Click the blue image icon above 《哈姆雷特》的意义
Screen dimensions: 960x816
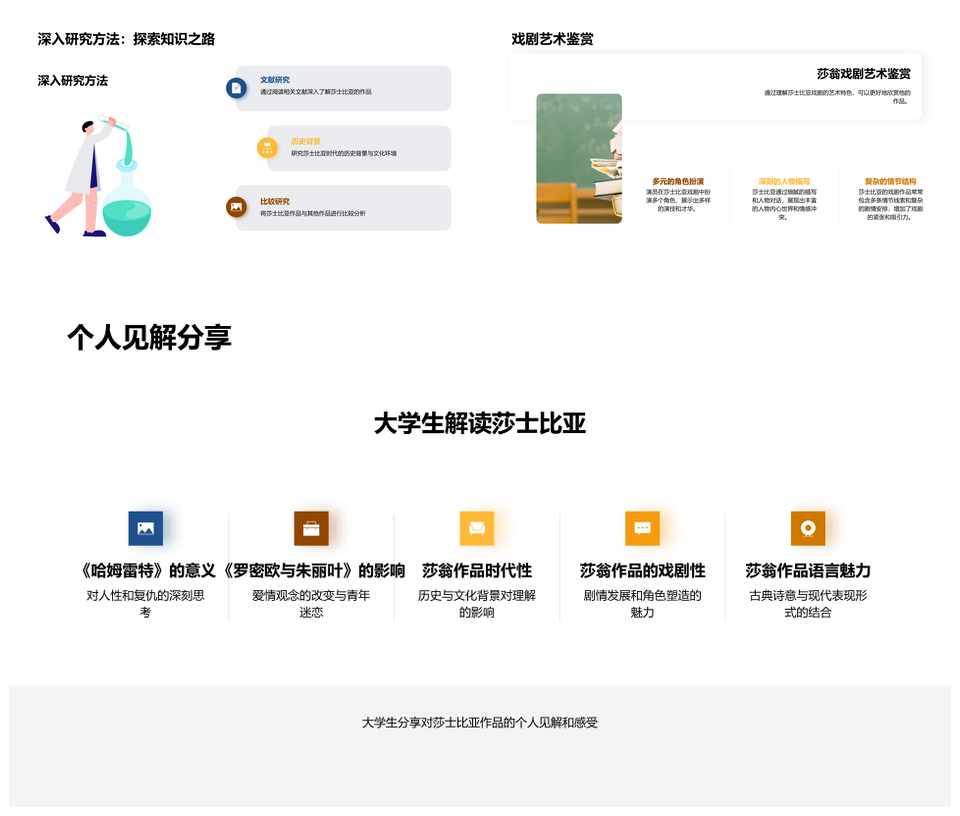coord(145,528)
